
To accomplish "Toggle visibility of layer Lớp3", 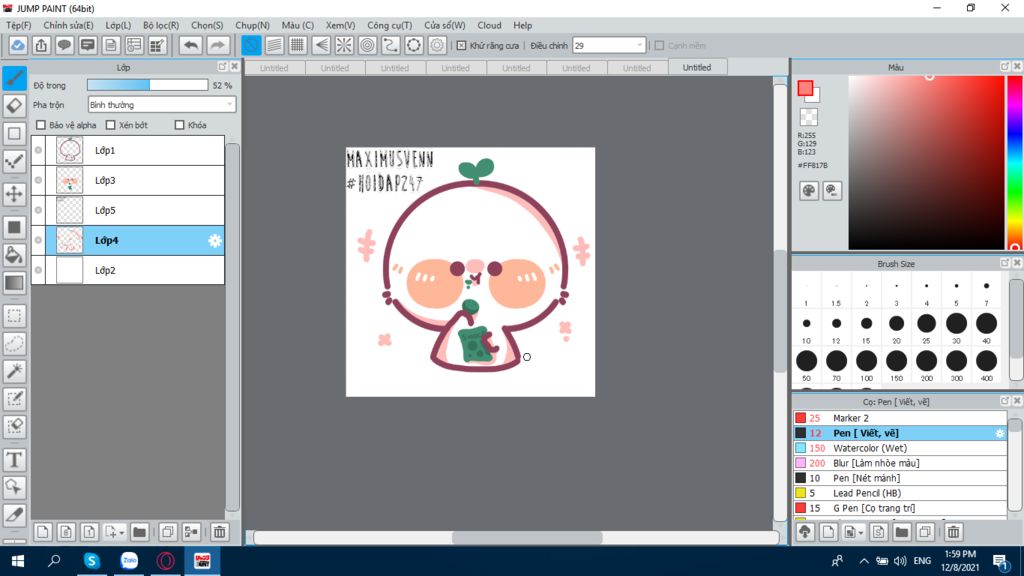I will click(39, 180).
